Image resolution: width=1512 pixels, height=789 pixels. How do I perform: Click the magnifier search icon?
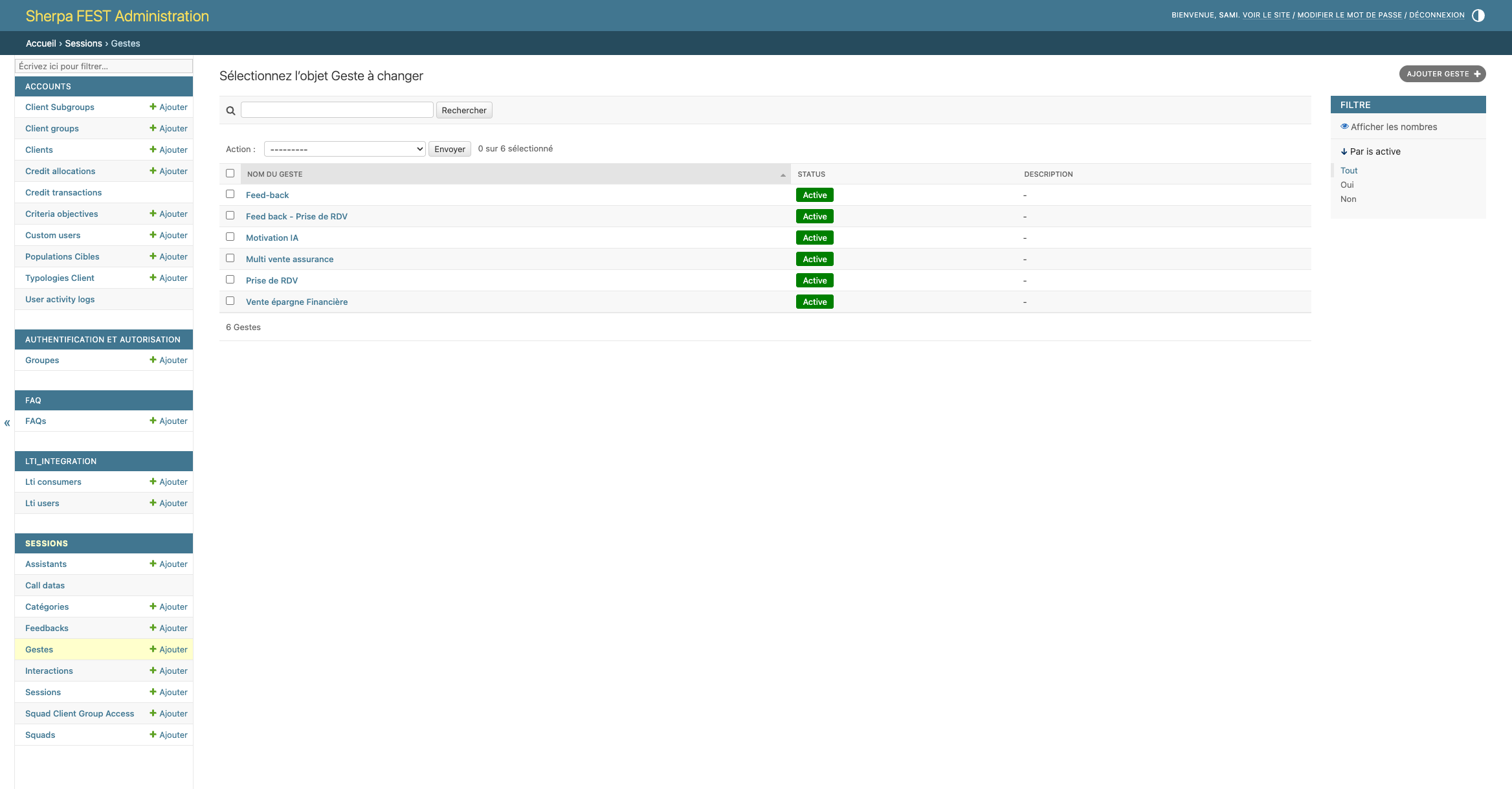click(230, 111)
